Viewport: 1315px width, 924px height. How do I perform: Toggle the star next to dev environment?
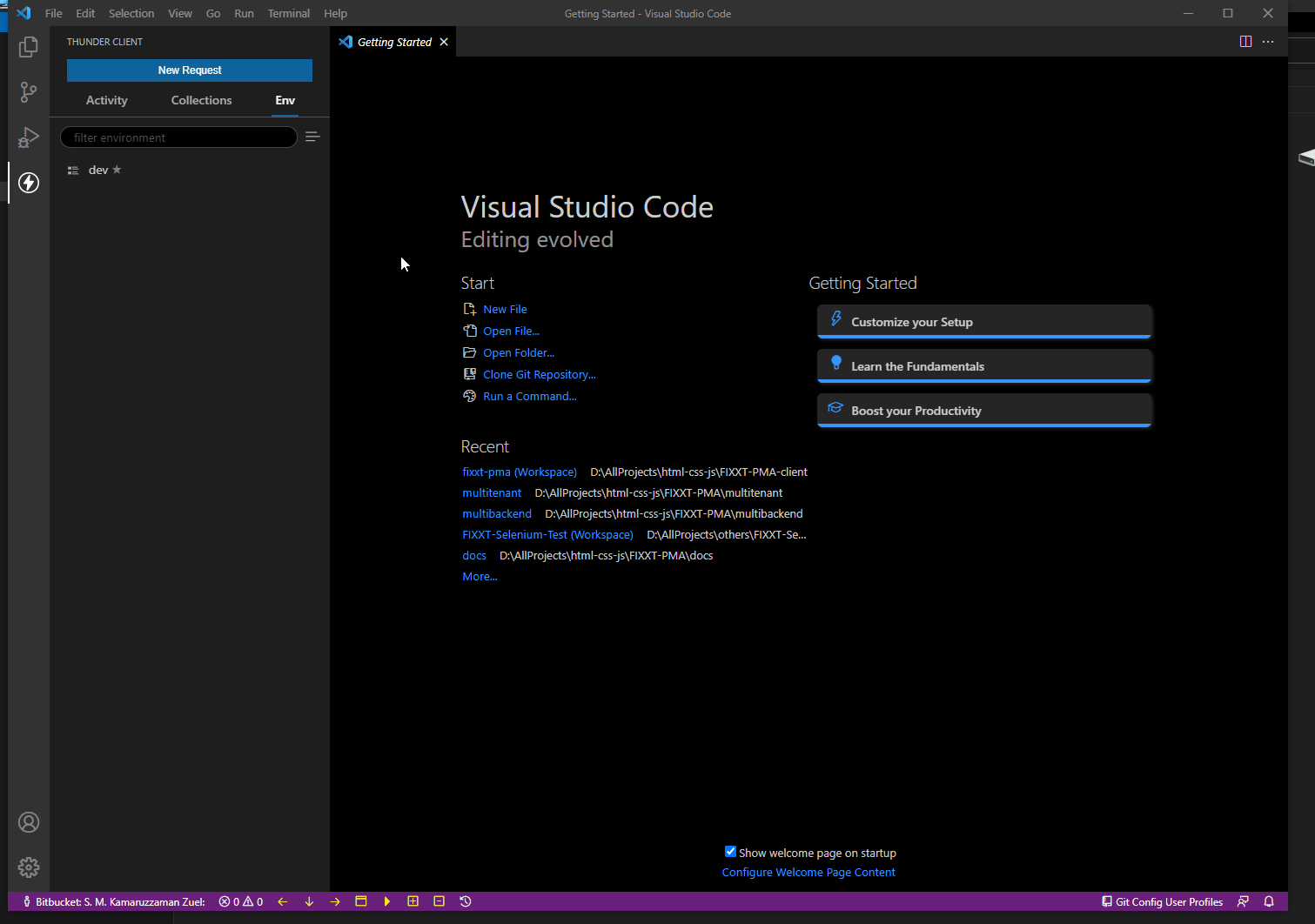click(x=117, y=170)
